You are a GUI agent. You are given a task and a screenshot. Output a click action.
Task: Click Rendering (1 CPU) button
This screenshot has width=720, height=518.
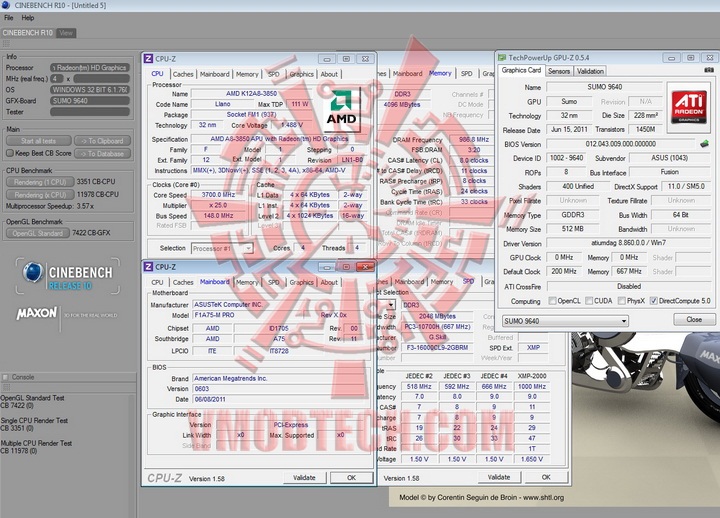coord(40,182)
